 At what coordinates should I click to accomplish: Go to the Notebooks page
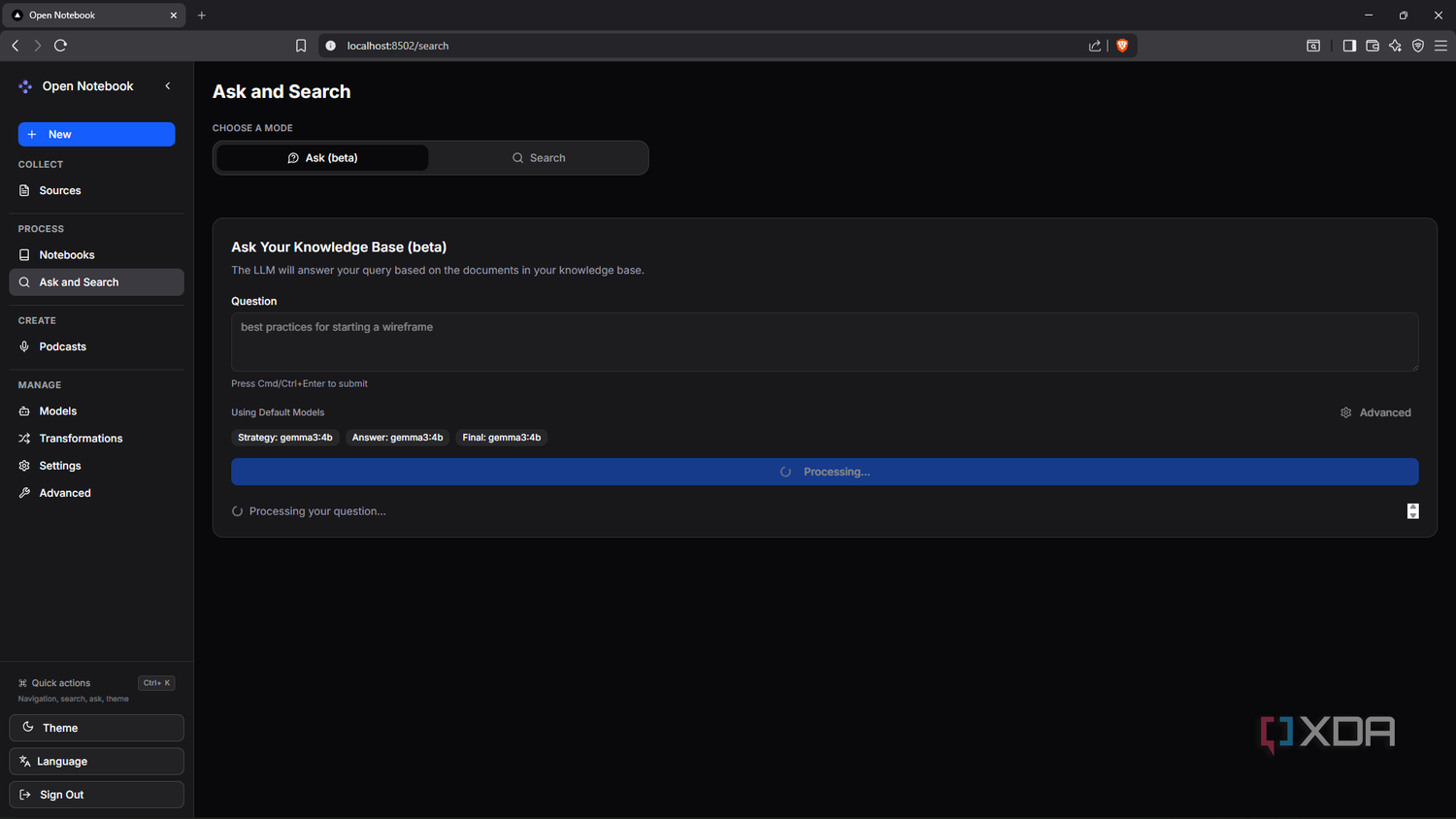(96, 255)
